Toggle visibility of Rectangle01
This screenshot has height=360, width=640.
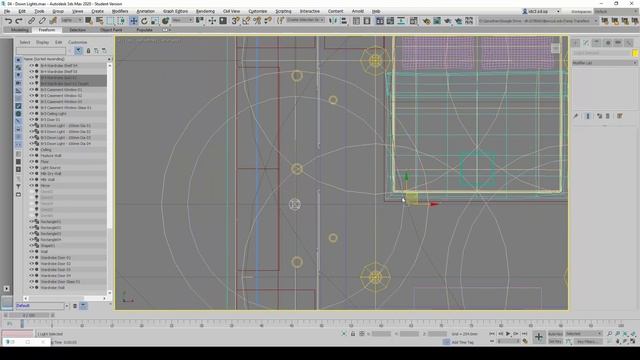(31, 222)
